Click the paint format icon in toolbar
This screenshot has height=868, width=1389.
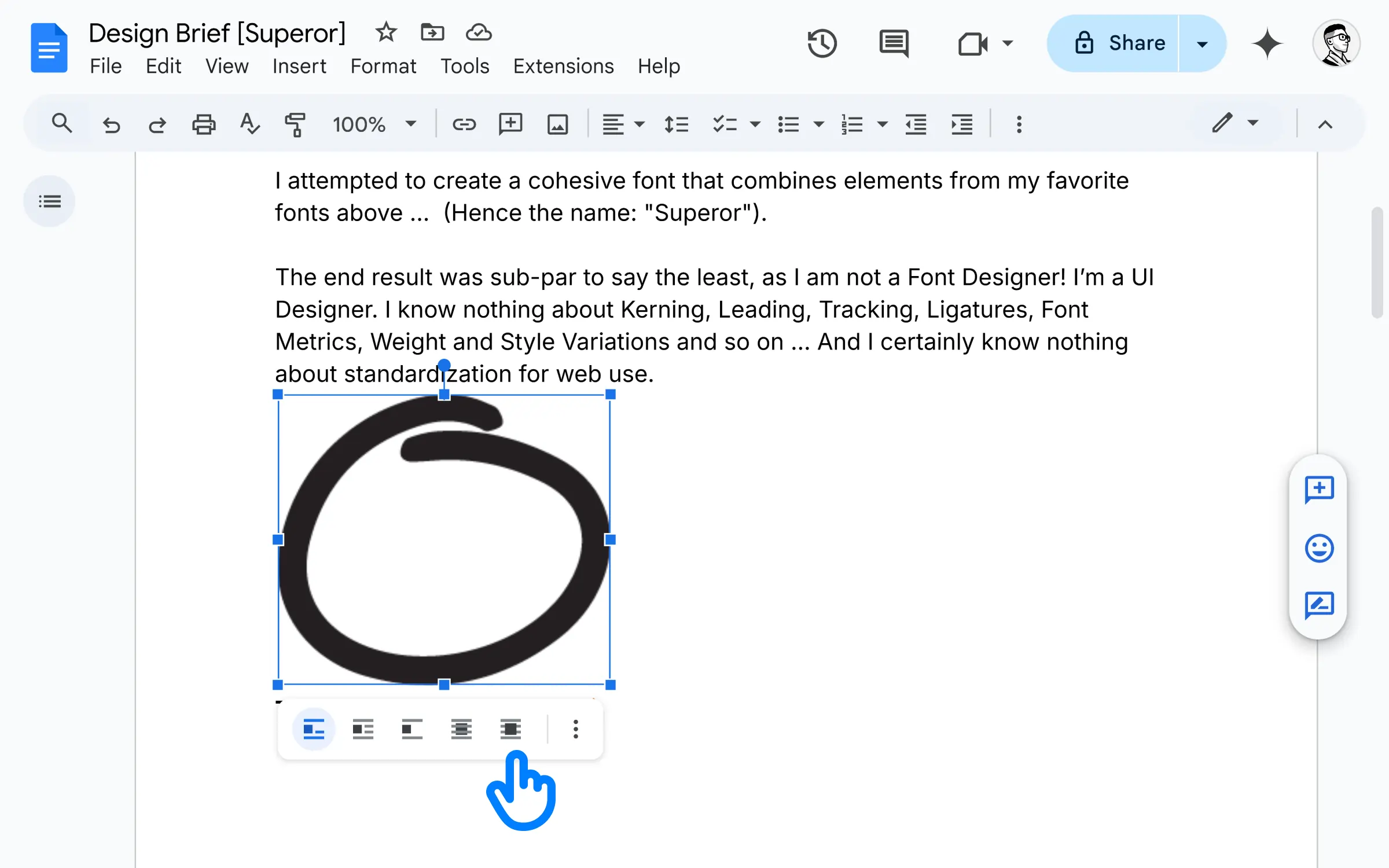(296, 124)
